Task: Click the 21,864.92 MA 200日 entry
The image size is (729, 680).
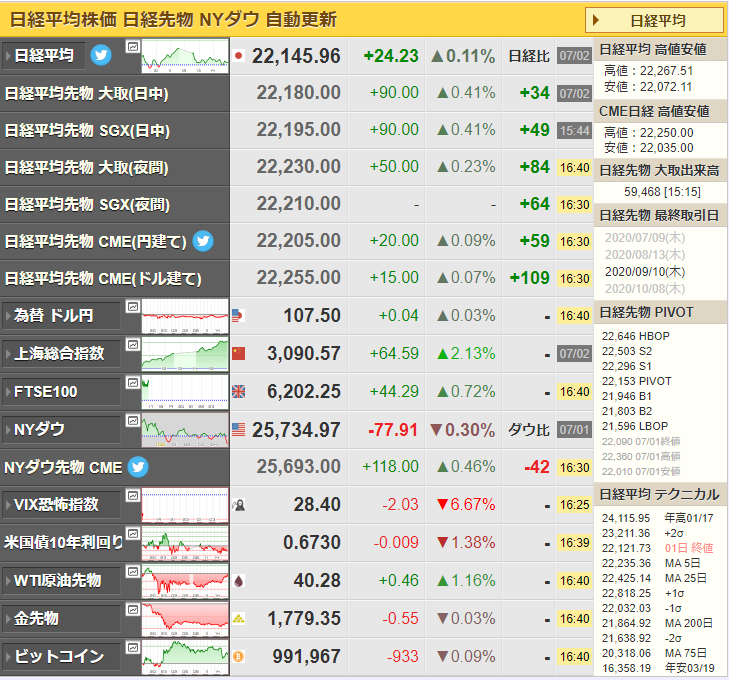Action: (657, 623)
